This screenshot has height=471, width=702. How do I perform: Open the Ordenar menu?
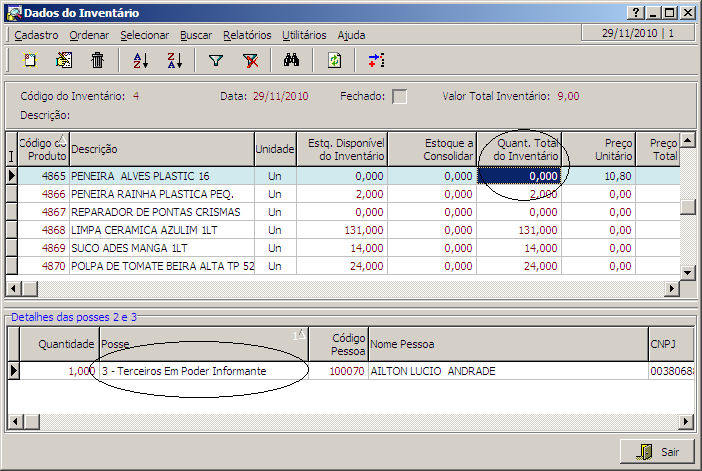[x=89, y=35]
